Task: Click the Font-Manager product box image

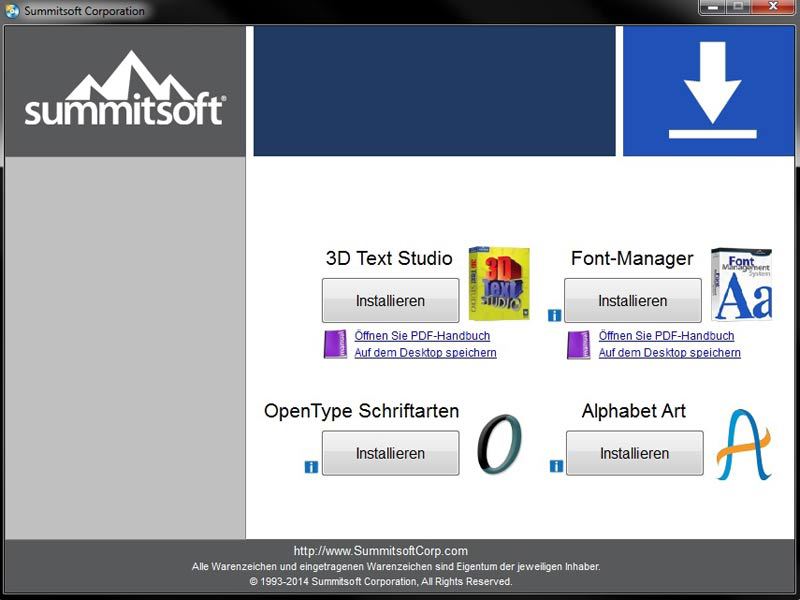Action: [x=741, y=284]
